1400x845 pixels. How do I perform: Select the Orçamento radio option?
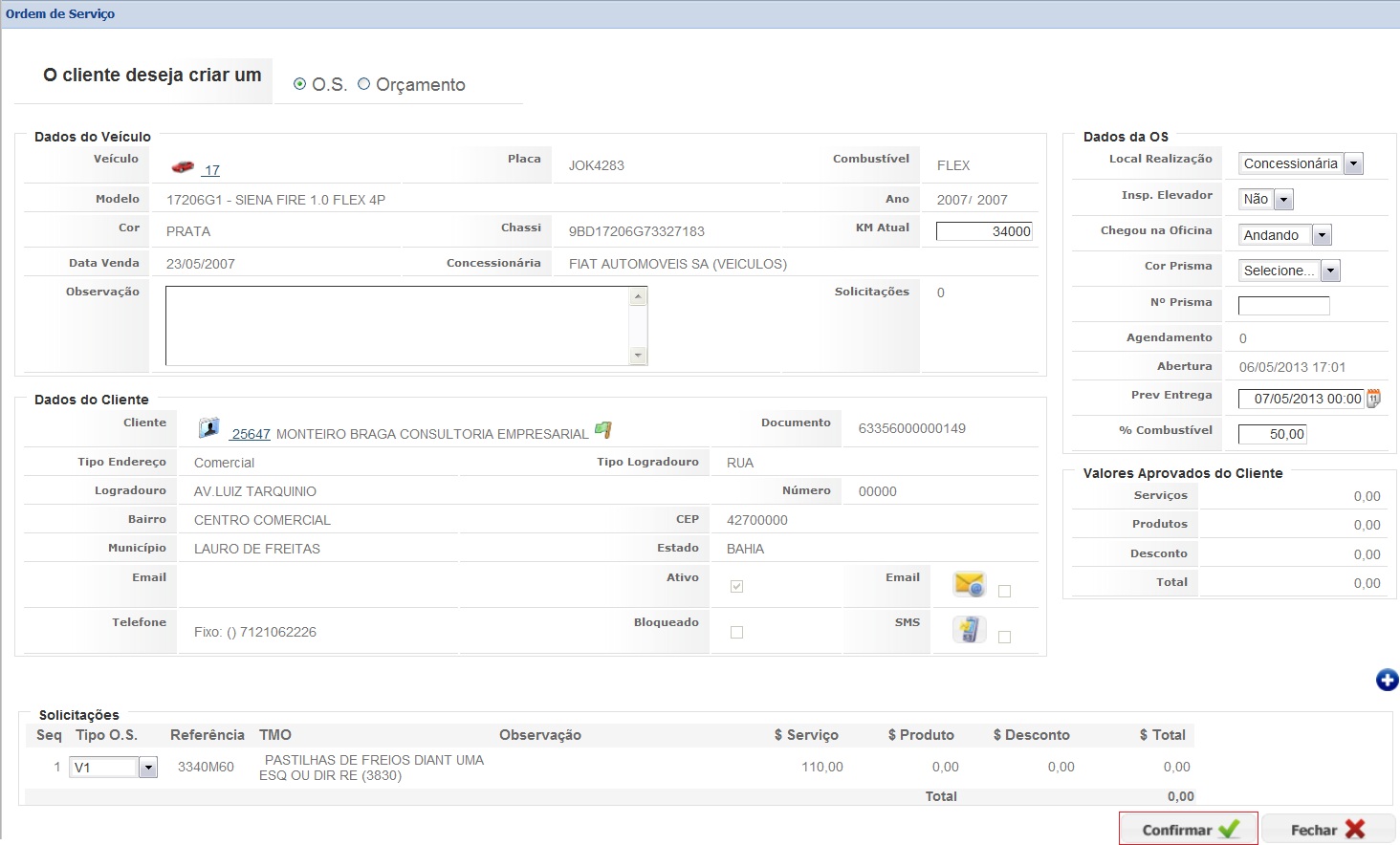pos(363,84)
